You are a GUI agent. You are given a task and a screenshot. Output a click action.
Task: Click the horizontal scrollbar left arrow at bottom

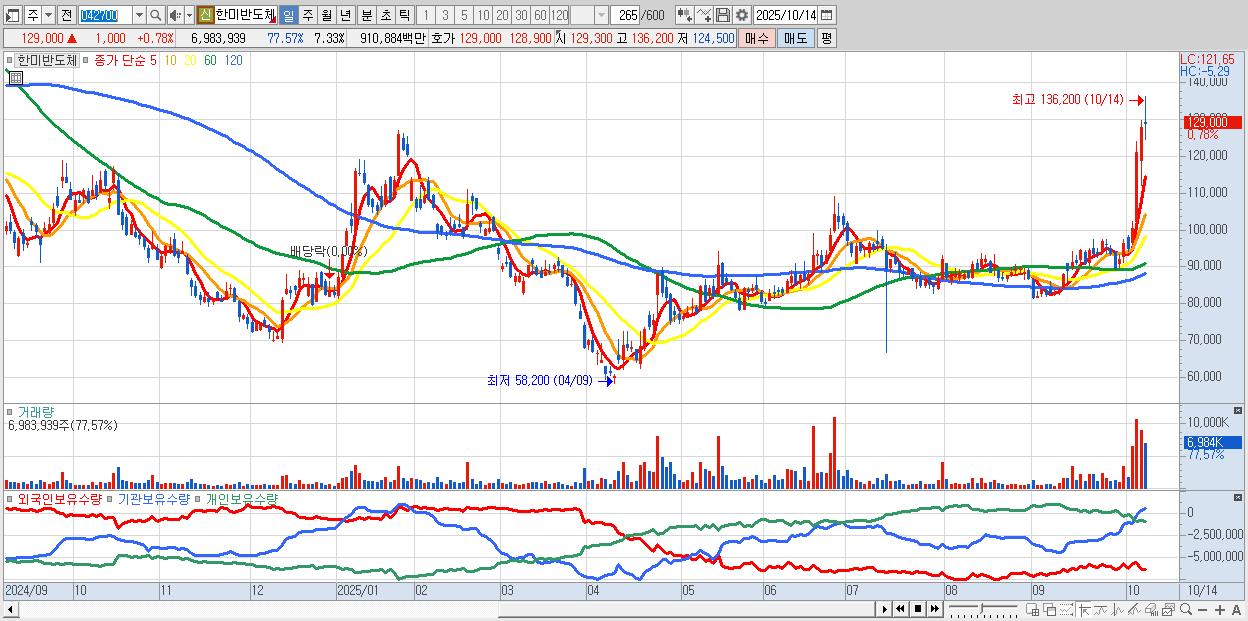point(11,610)
